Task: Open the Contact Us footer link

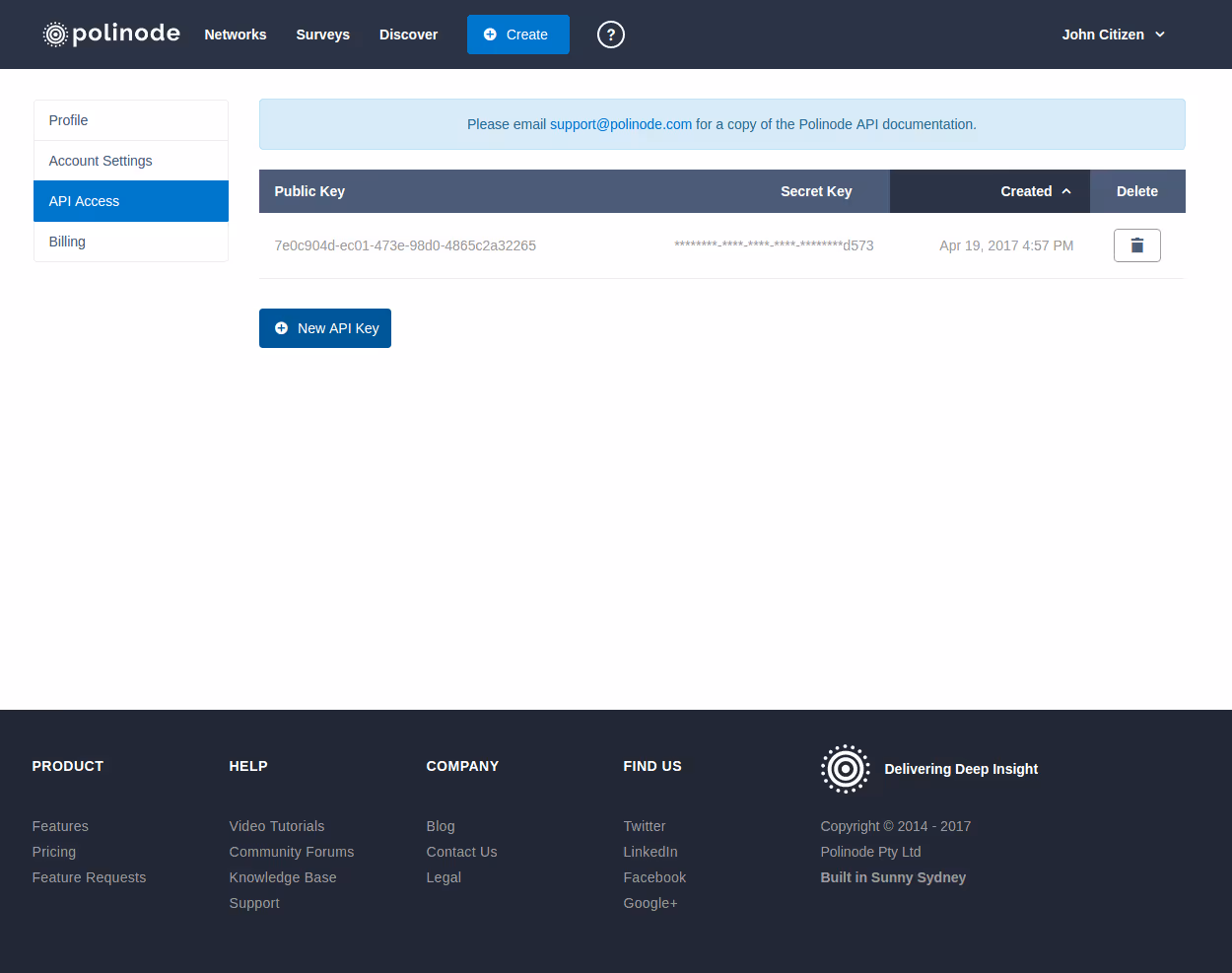Action: tap(461, 852)
